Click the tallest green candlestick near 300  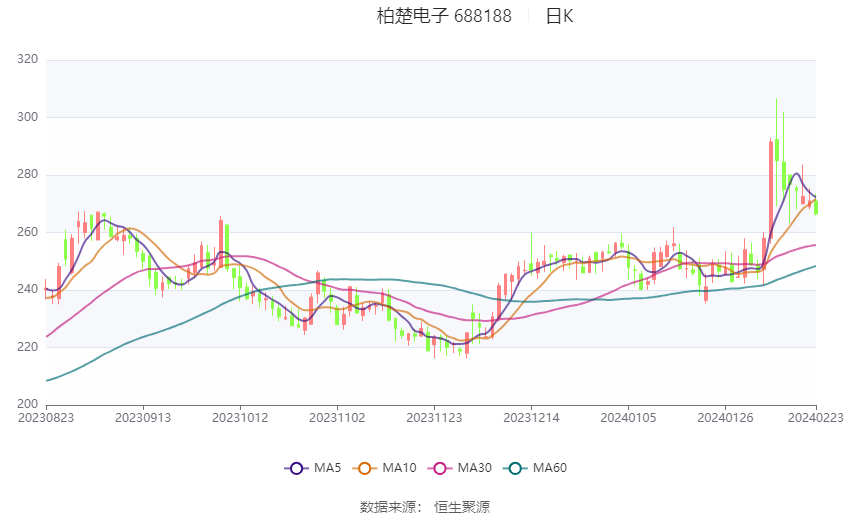tap(777, 150)
